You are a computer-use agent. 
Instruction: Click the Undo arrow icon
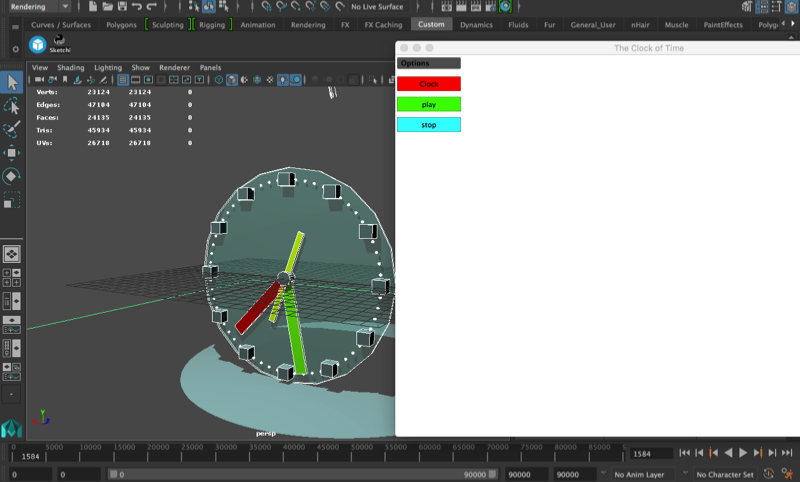(x=137, y=6)
